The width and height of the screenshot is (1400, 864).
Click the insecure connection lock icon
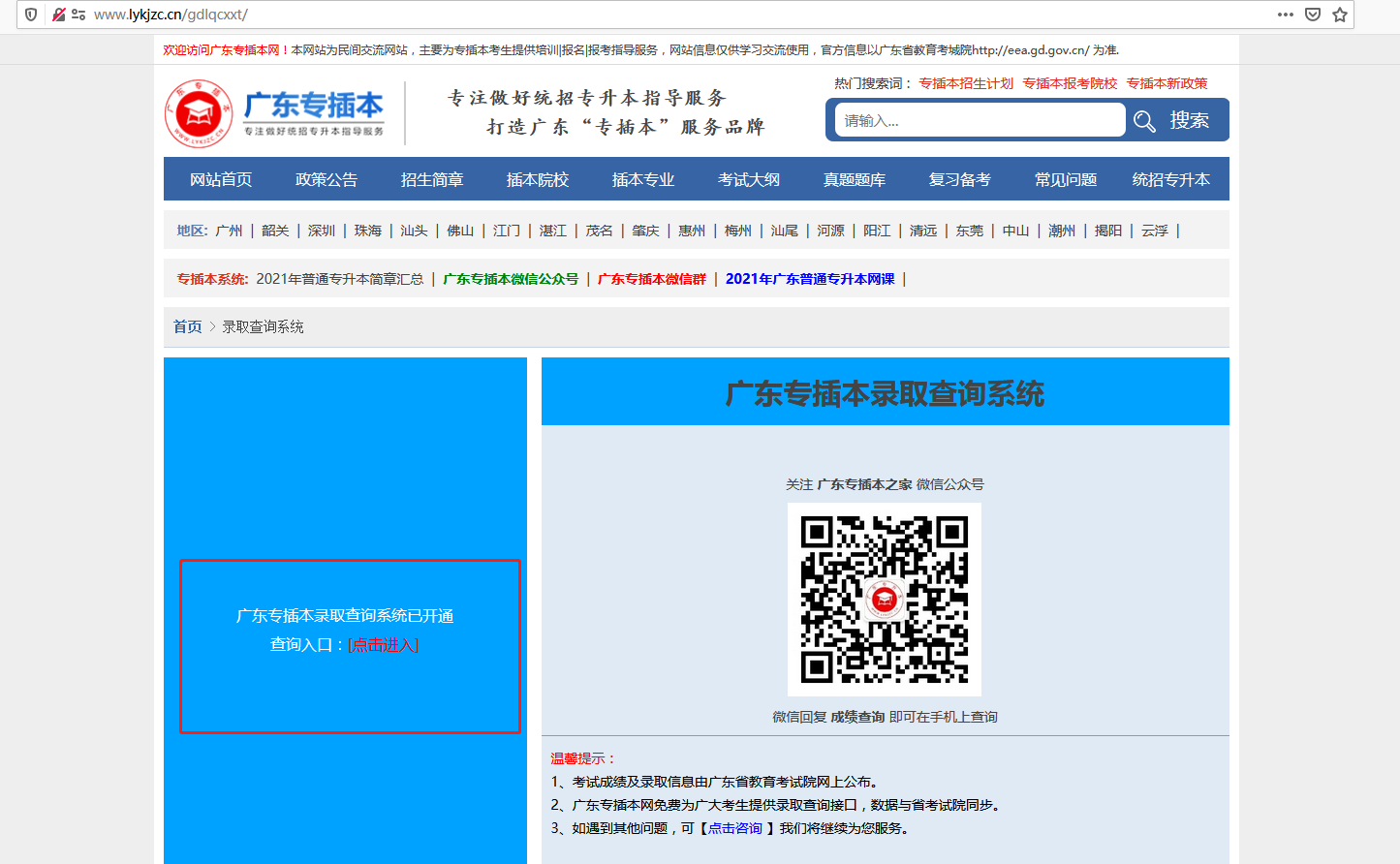coord(58,15)
